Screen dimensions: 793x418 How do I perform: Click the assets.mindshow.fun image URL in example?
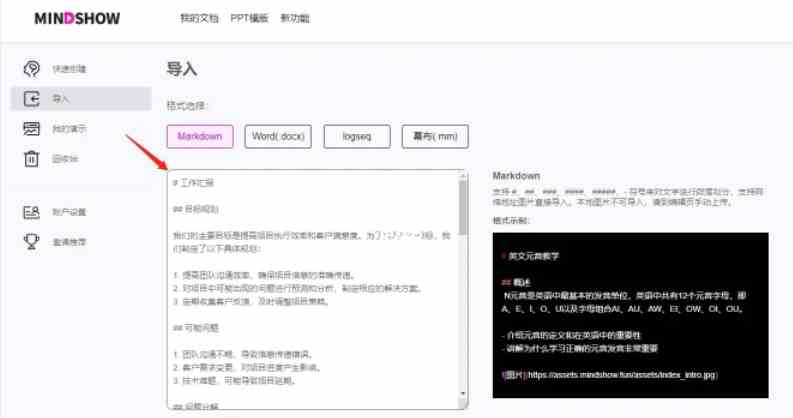click(622, 375)
